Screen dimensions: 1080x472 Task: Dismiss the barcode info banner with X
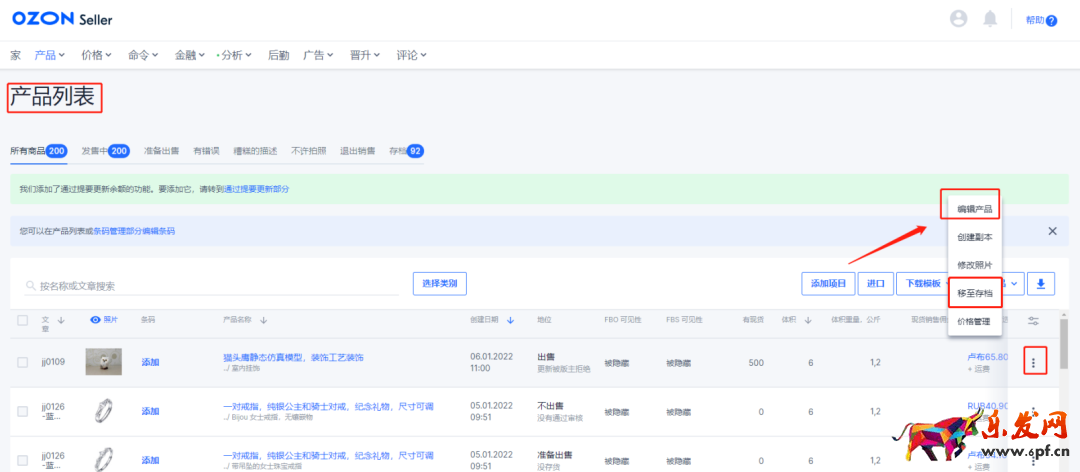tap(1052, 231)
